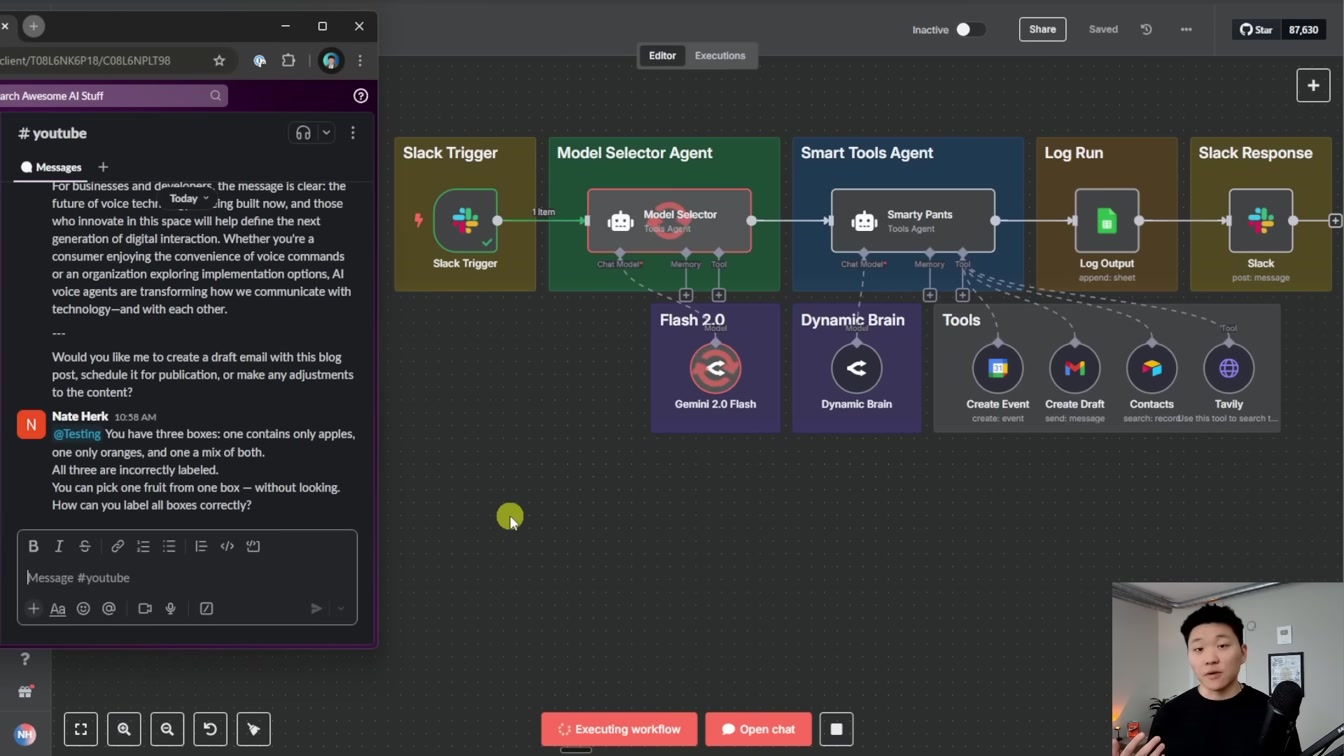
Task: Open the Slack post message node
Action: pyautogui.click(x=1261, y=220)
